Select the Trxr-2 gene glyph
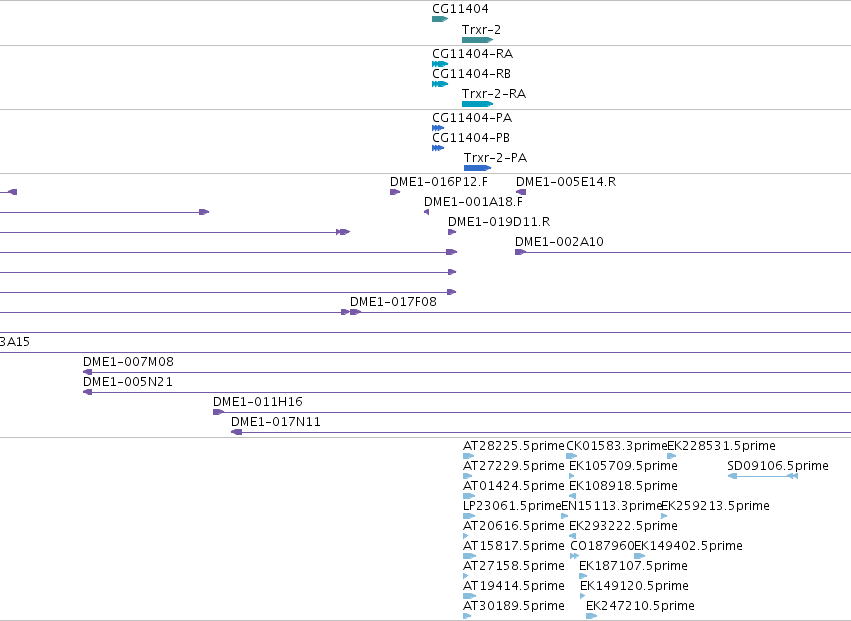The height and width of the screenshot is (621, 851). click(x=478, y=40)
